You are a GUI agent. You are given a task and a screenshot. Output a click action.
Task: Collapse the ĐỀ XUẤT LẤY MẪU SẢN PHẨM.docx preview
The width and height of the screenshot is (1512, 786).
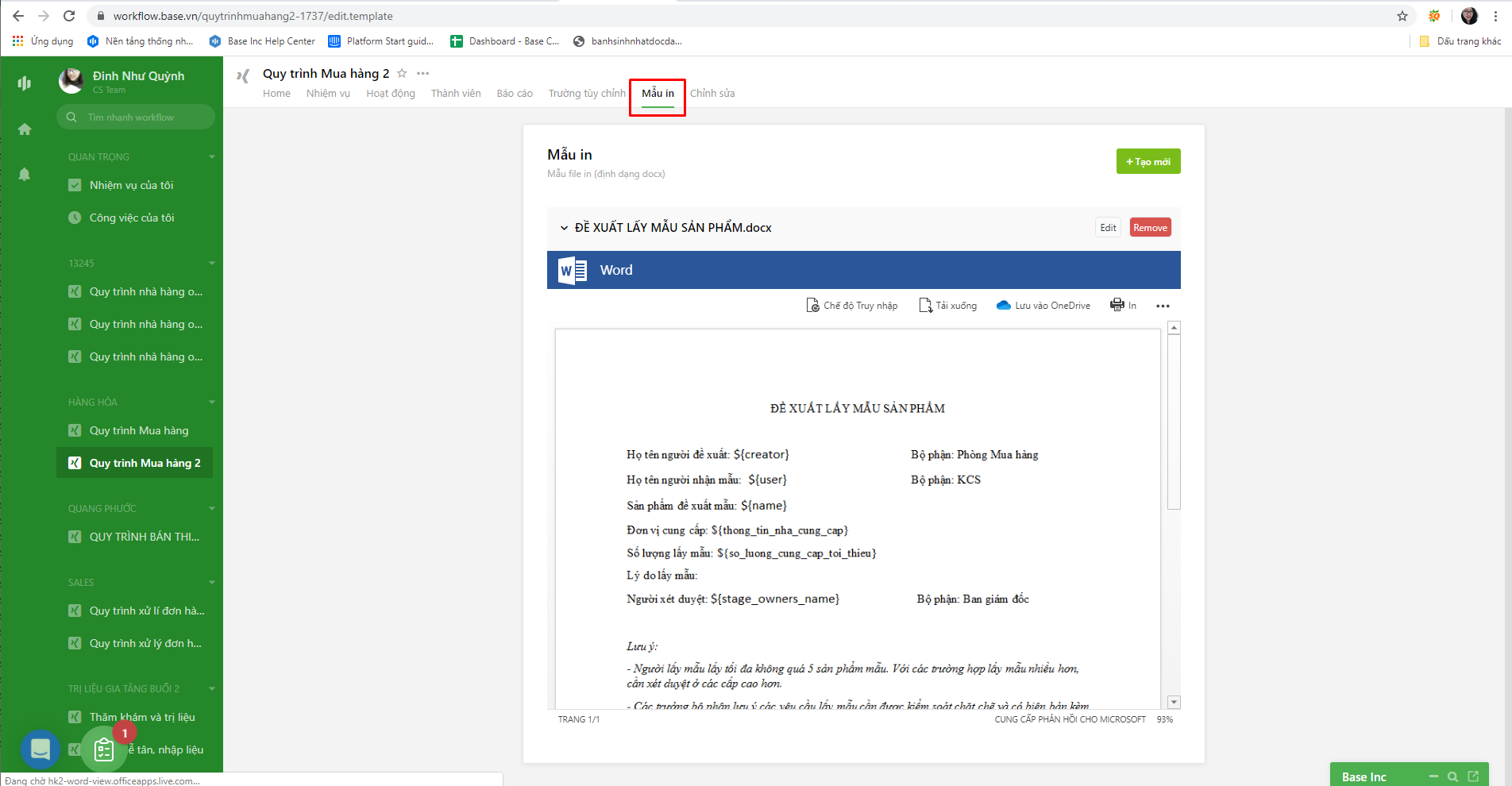pyautogui.click(x=562, y=227)
